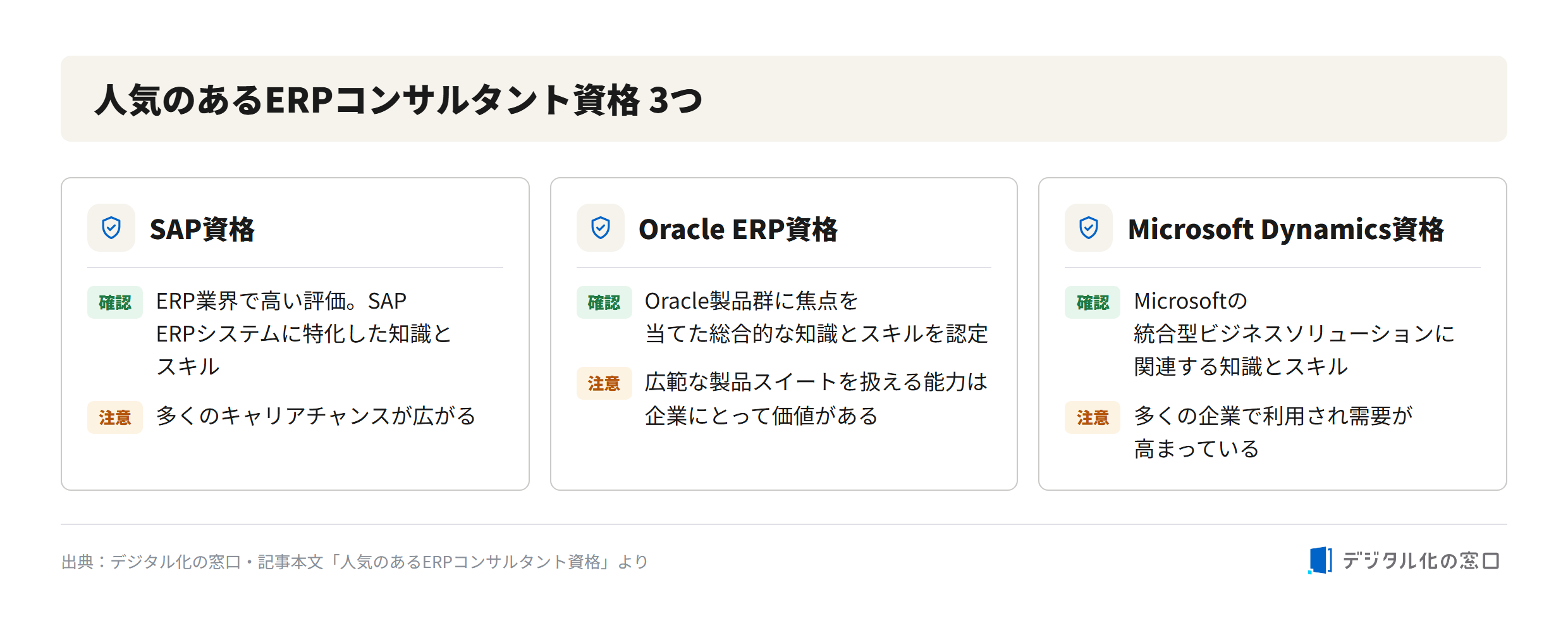Click the heading 人気のあるERPコンサルタント資格 3つ
1568x635 pixels.
coord(398,100)
